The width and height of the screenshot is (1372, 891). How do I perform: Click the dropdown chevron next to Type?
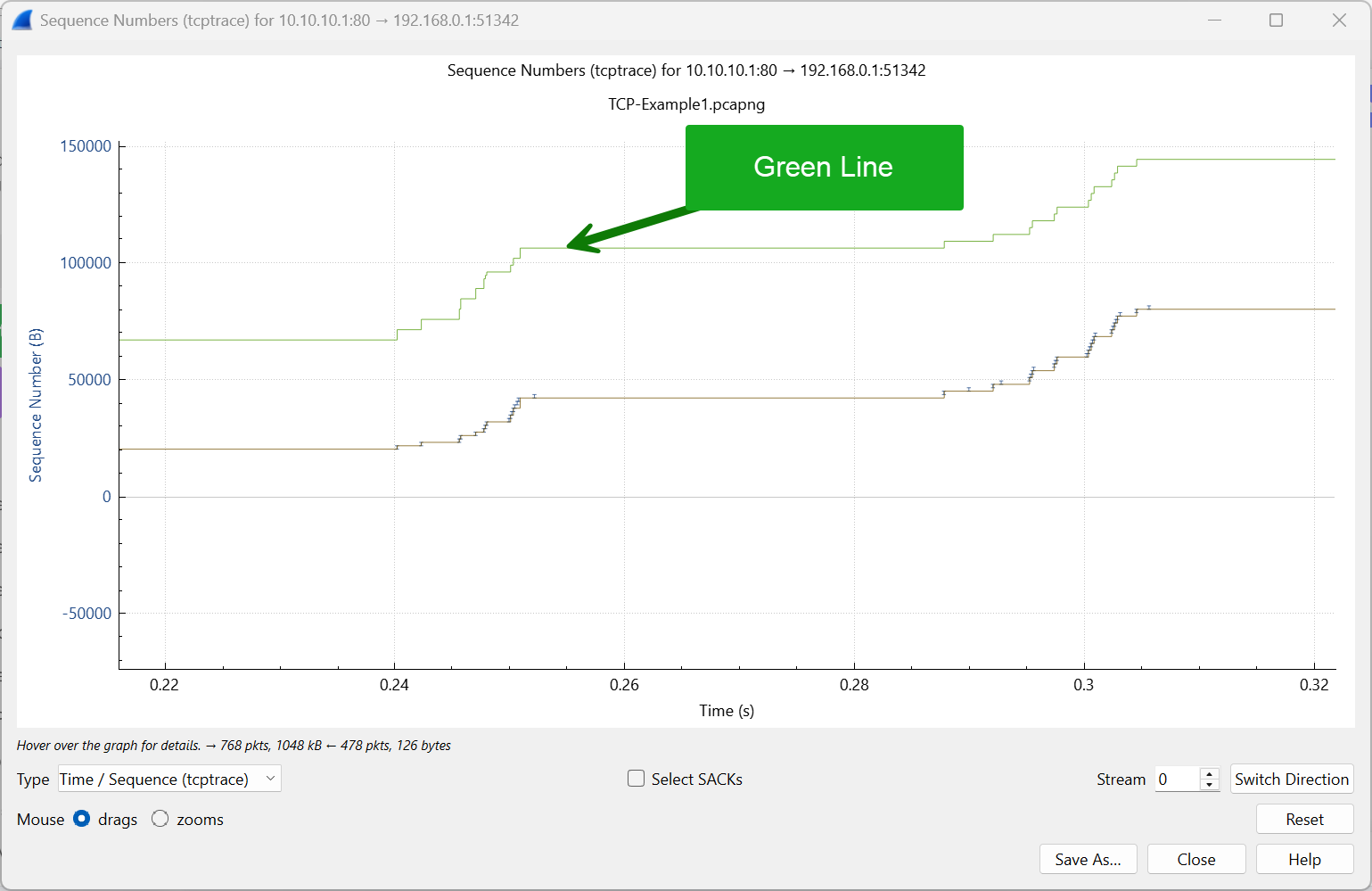click(x=270, y=779)
